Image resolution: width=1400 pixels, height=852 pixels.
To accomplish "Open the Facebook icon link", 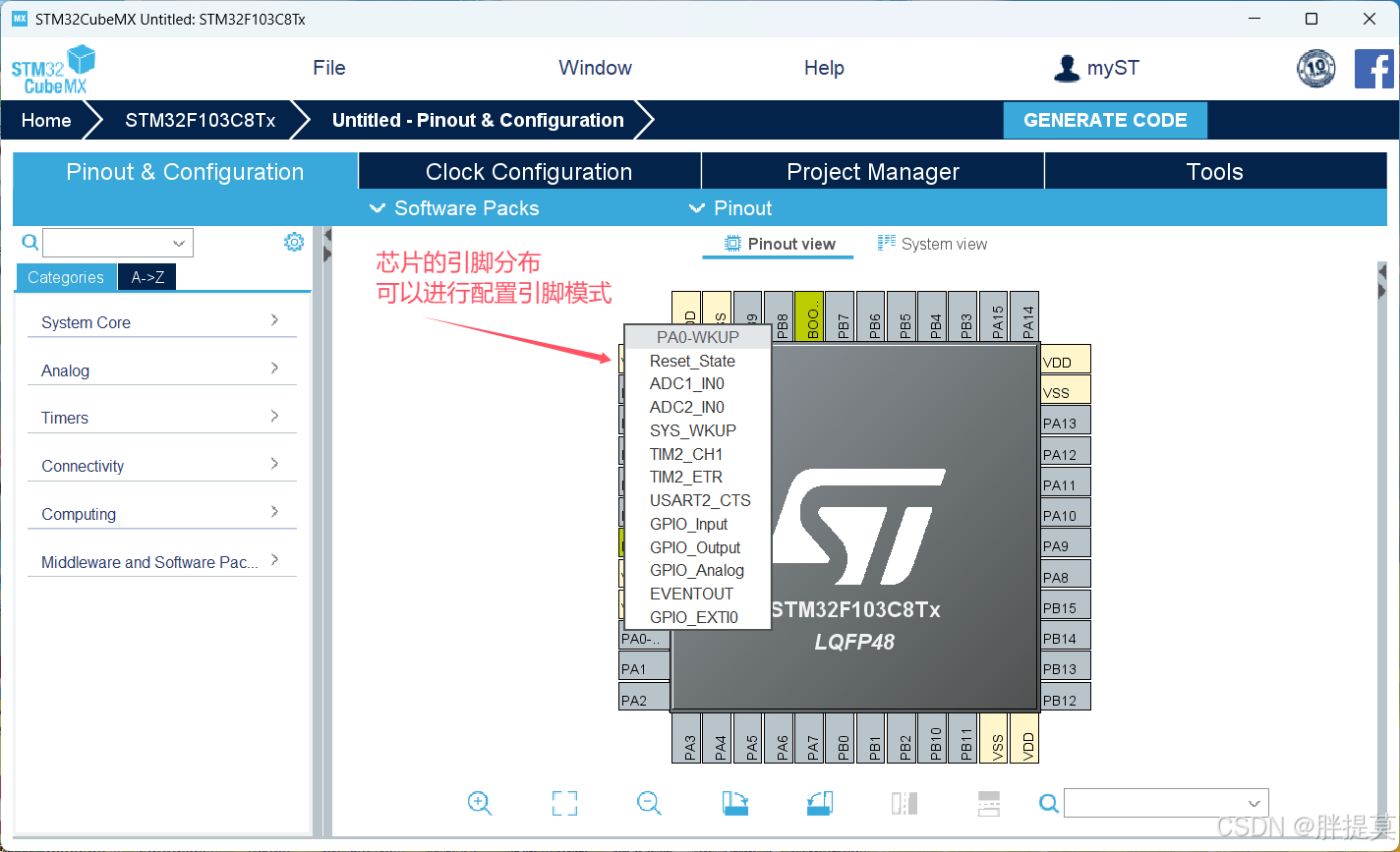I will click(x=1374, y=69).
